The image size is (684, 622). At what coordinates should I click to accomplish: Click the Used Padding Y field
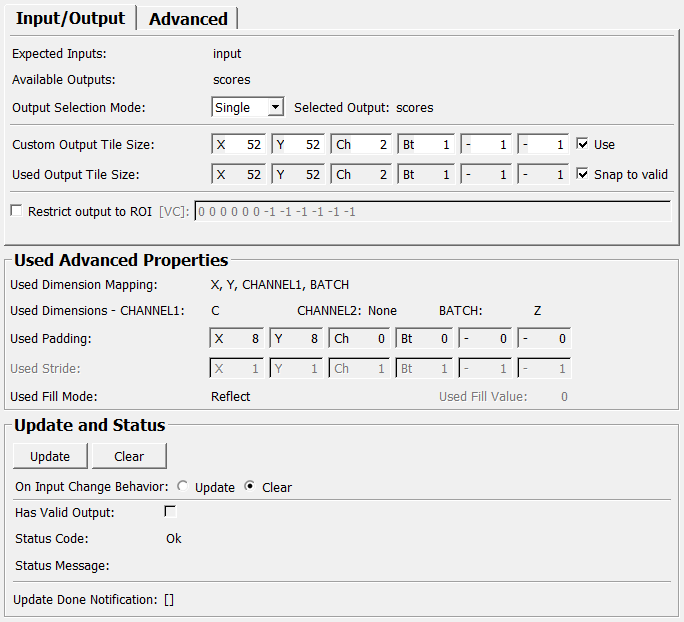coord(299,339)
